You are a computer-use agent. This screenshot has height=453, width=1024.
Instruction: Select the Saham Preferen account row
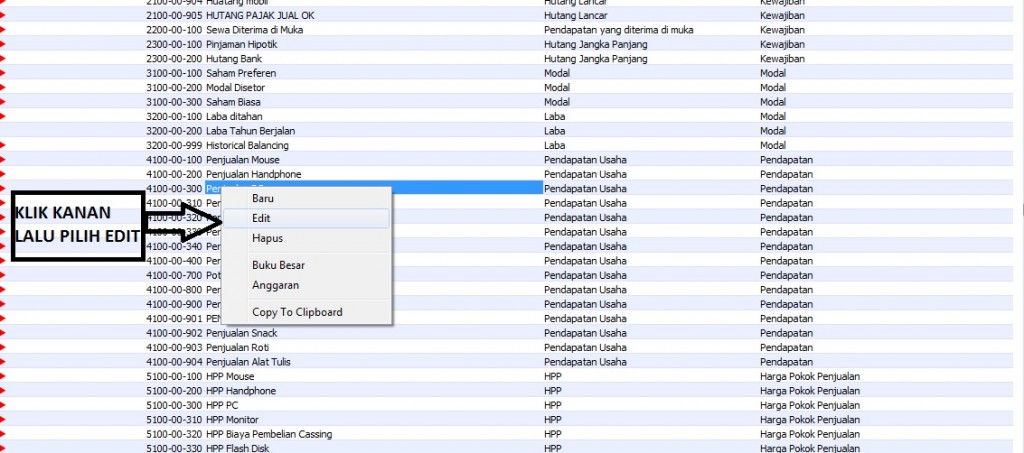click(x=240, y=73)
